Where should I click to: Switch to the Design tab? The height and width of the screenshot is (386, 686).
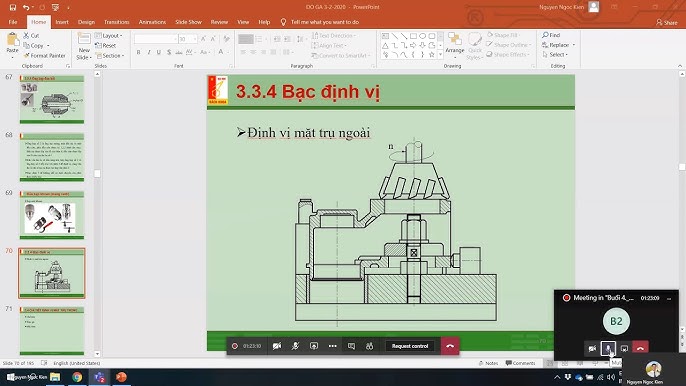pyautogui.click(x=86, y=22)
